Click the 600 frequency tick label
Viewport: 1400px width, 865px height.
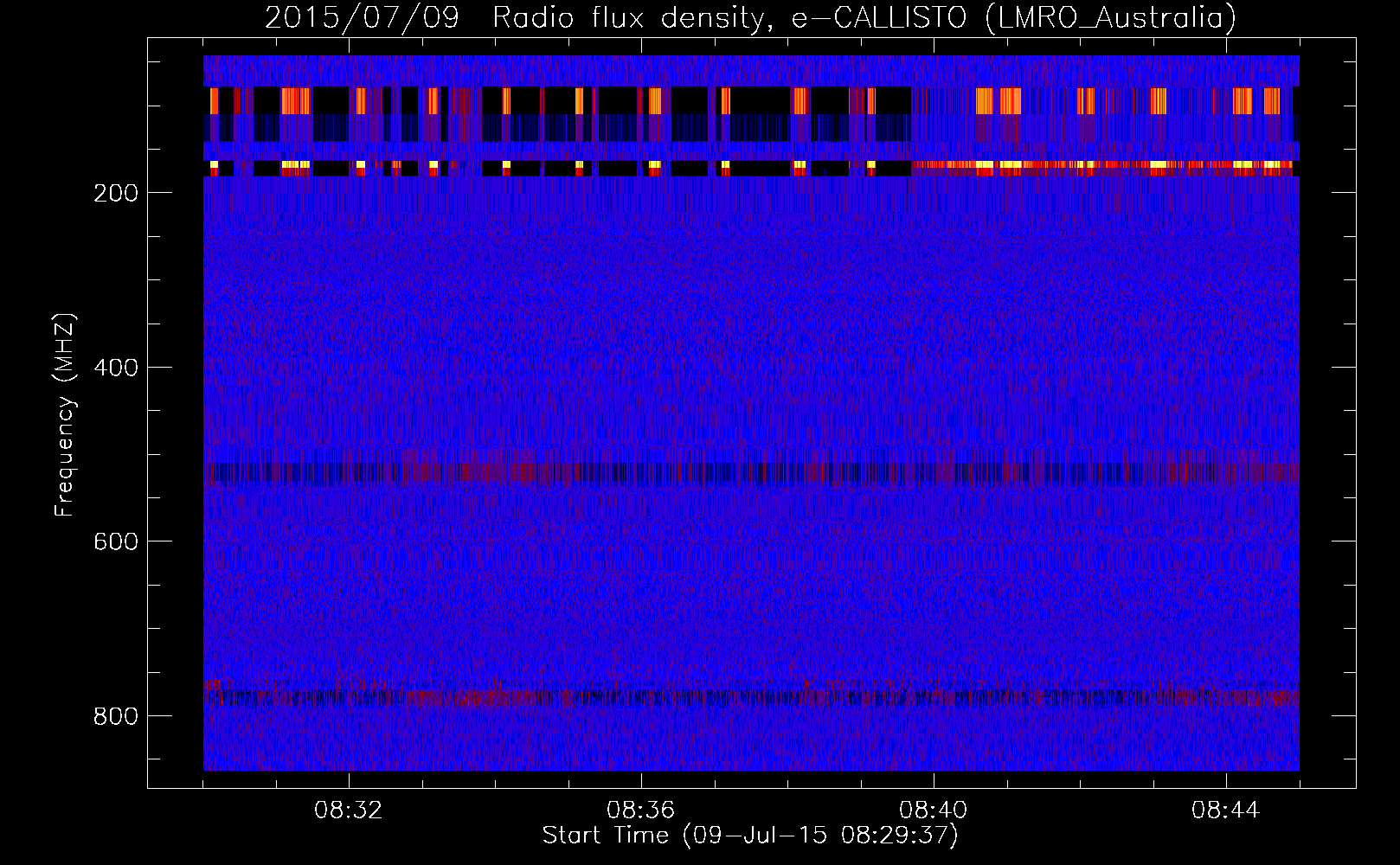tap(116, 541)
